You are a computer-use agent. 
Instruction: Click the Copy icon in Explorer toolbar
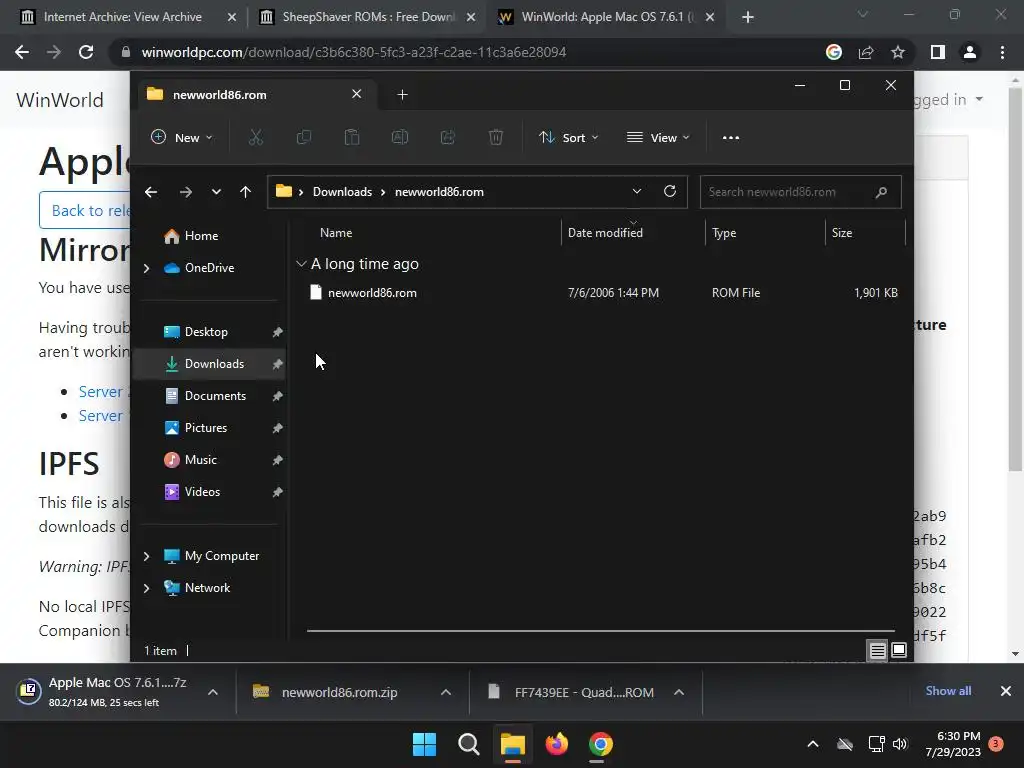tap(304, 137)
